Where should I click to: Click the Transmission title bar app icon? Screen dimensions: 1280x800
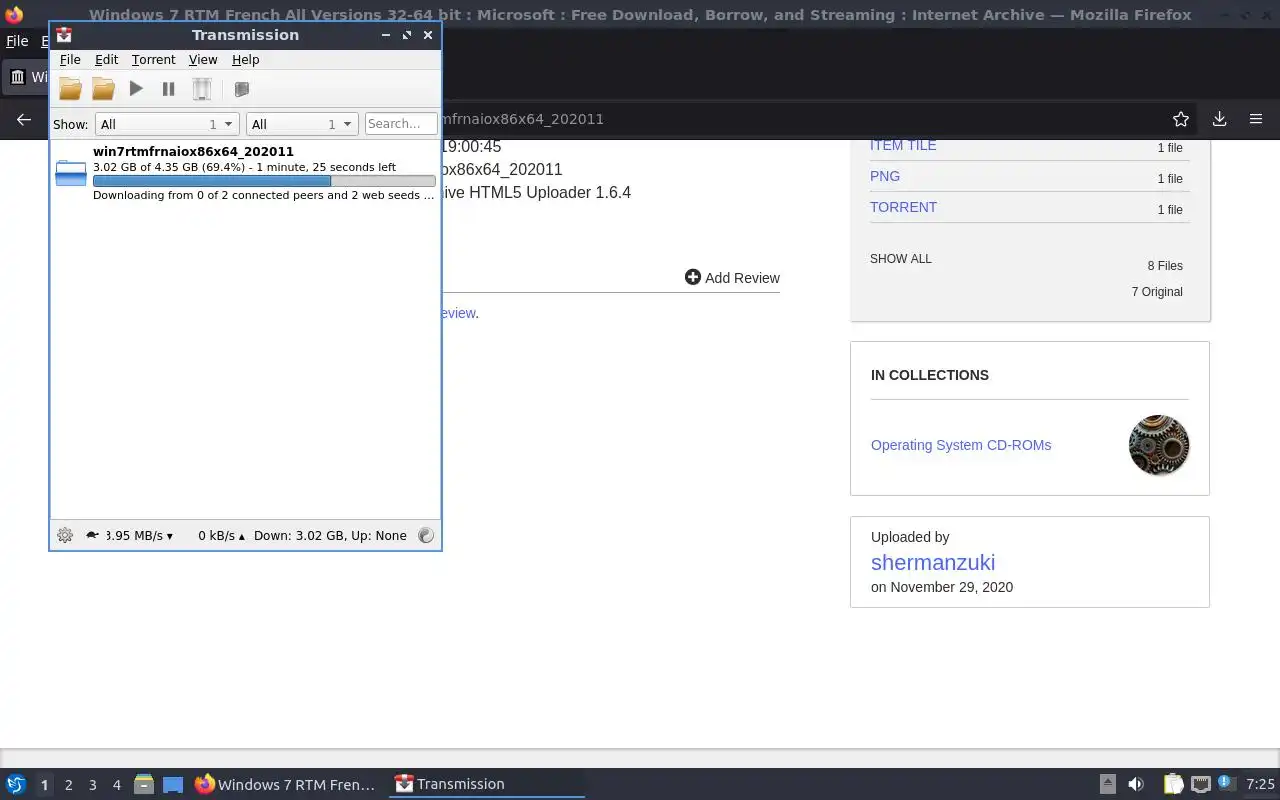(64, 35)
